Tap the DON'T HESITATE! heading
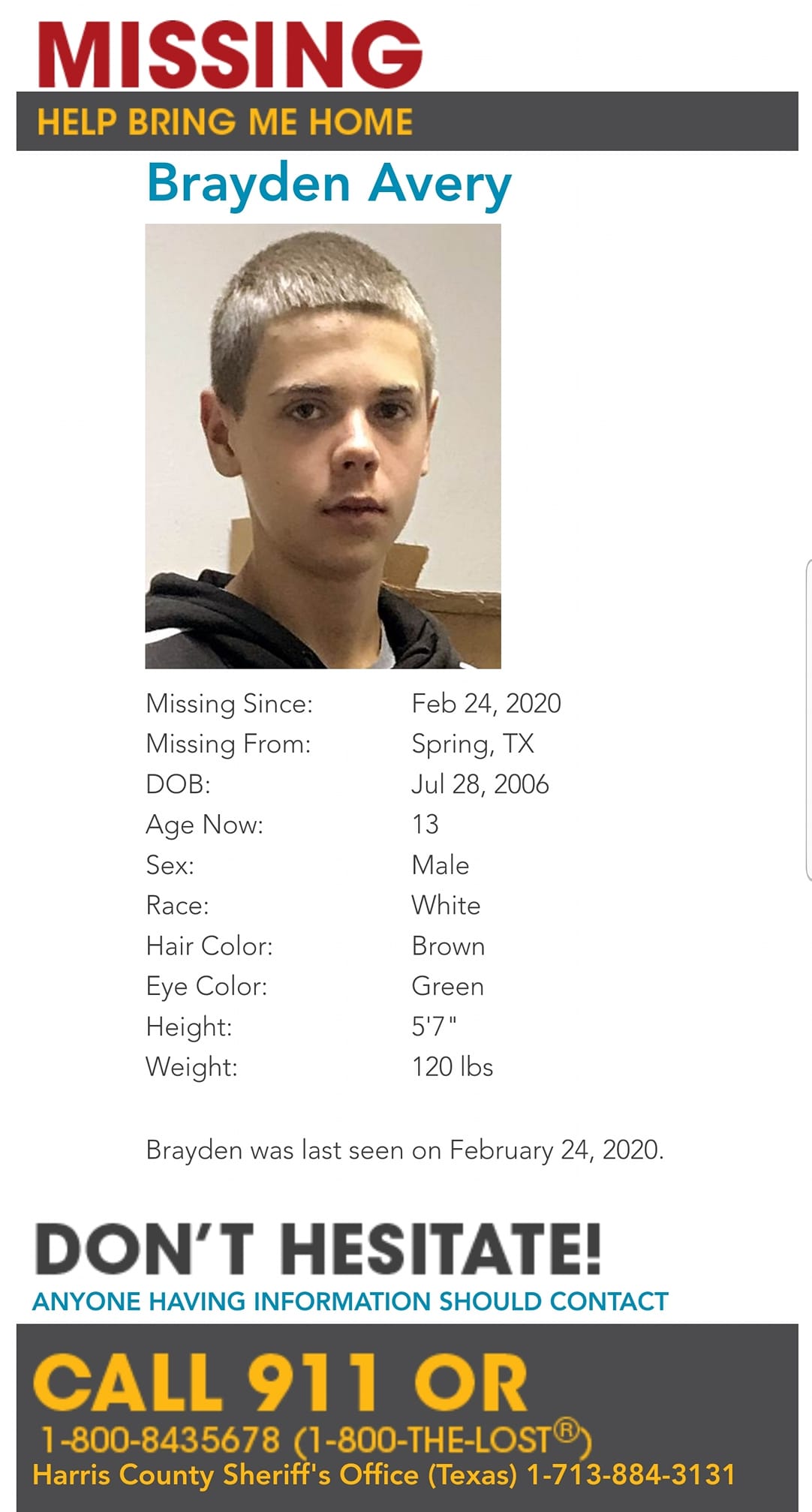812x1512 pixels. pos(318,1249)
